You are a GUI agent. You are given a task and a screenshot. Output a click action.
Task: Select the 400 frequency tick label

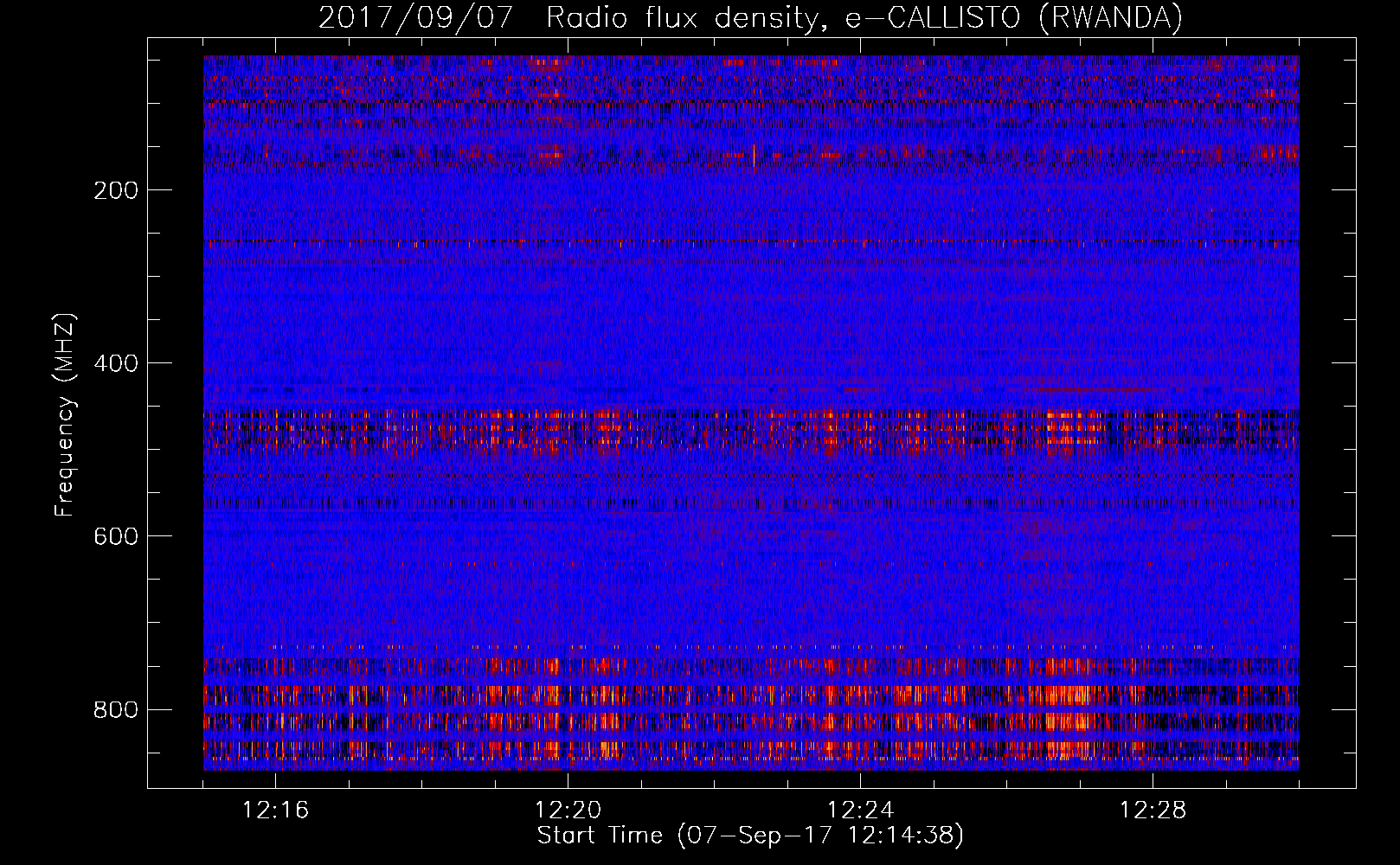[x=116, y=363]
